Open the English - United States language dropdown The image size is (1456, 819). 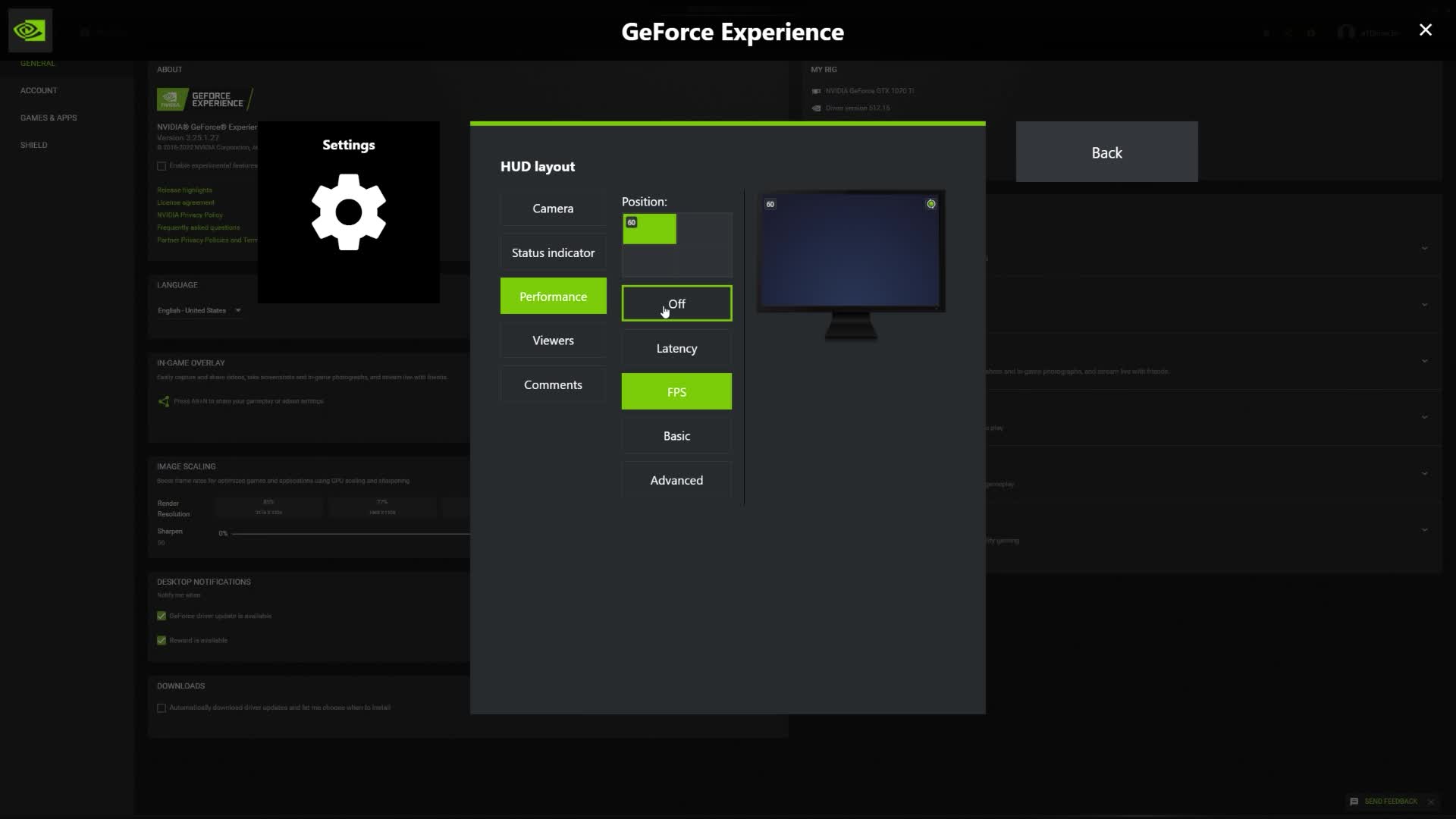click(x=199, y=310)
